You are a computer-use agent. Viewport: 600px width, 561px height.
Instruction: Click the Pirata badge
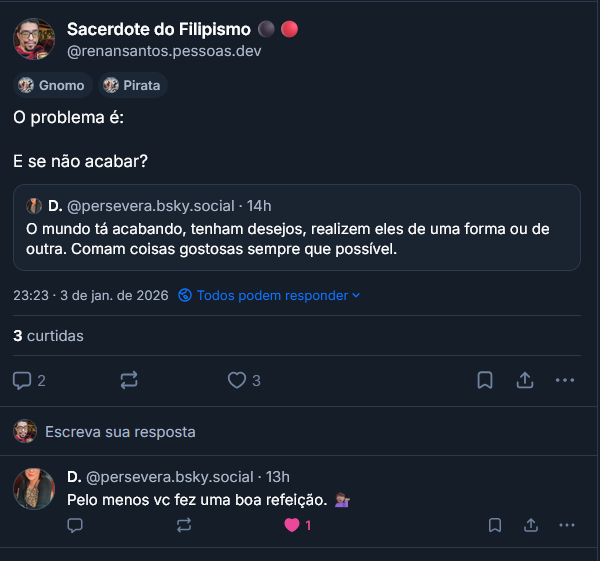pos(132,85)
